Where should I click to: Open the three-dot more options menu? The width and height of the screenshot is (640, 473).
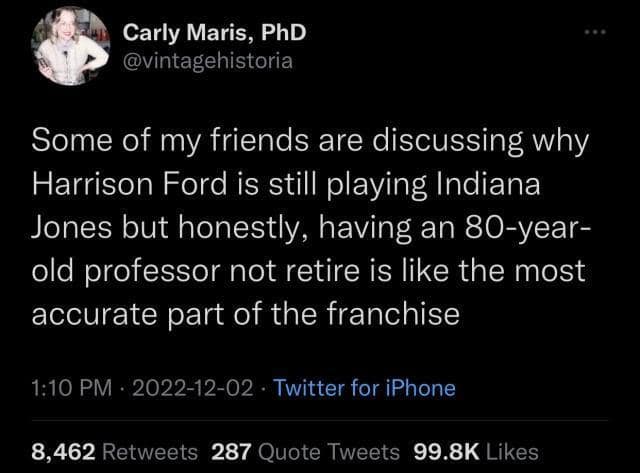(597, 35)
